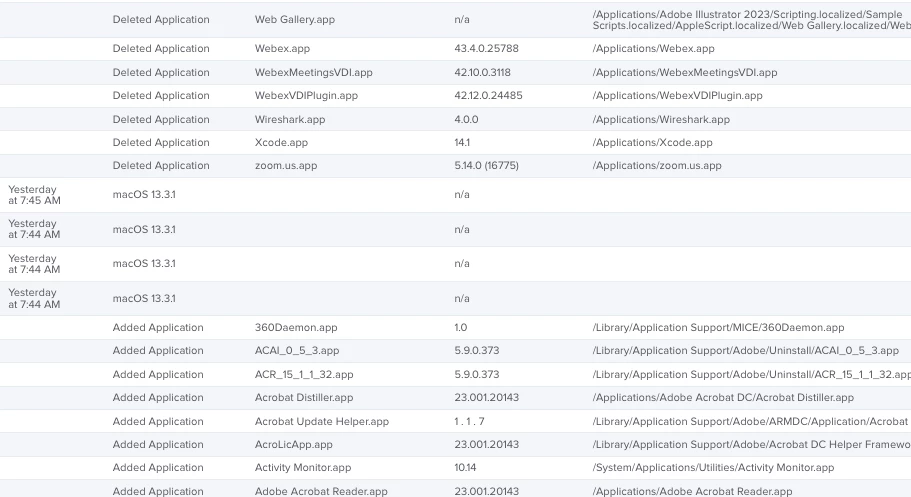Select Web Gallery.app name cell
The height and width of the screenshot is (497, 911).
click(x=295, y=20)
